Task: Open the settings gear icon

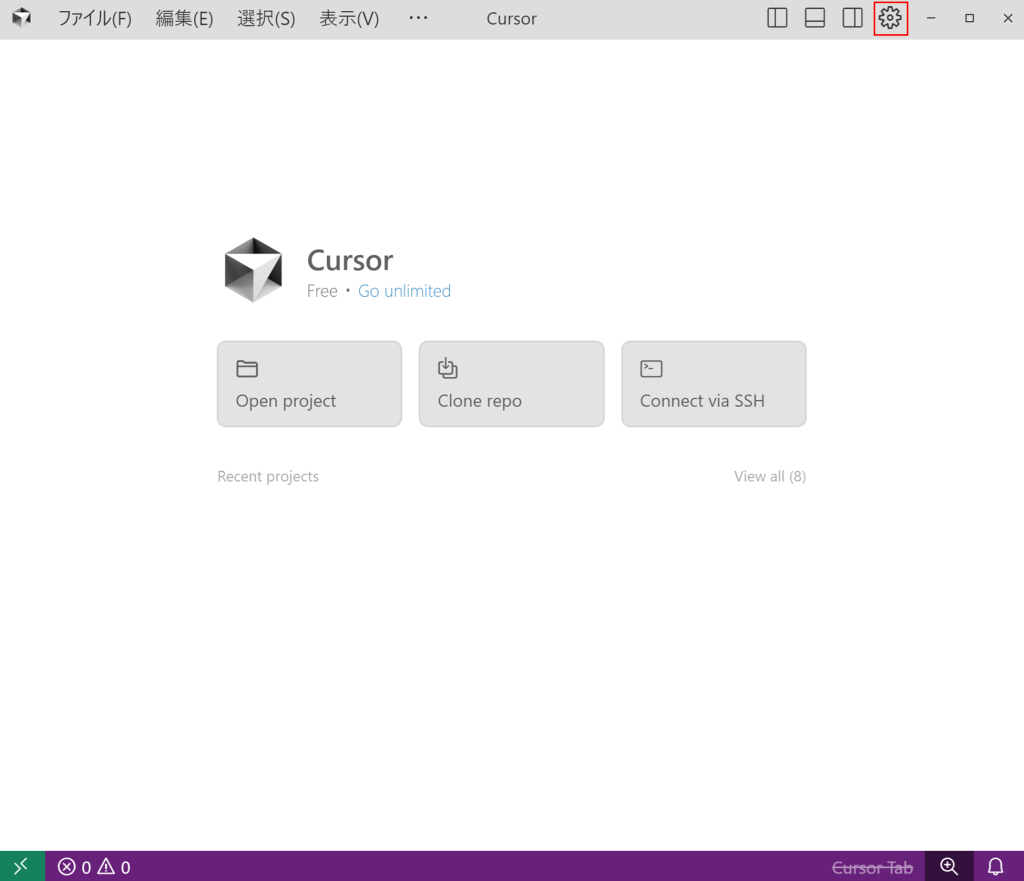Action: 890,18
